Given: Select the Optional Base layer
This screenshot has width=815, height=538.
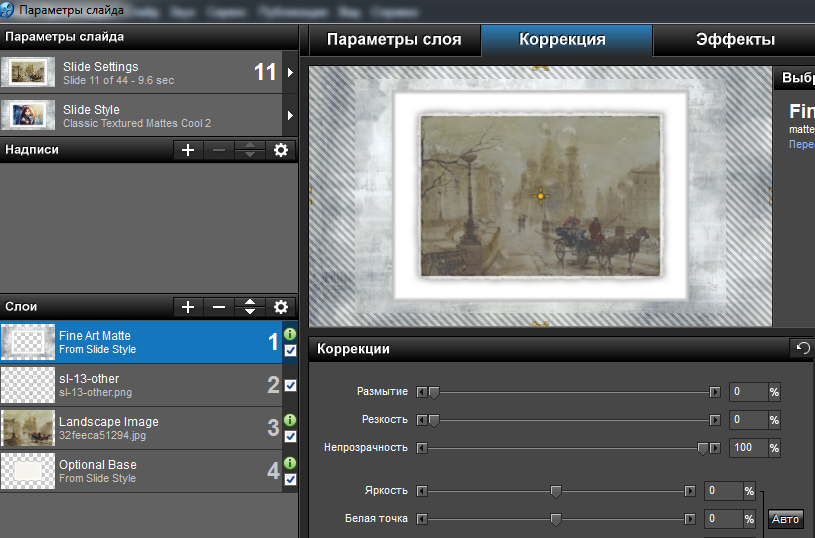Looking at the screenshot, I should [x=141, y=471].
